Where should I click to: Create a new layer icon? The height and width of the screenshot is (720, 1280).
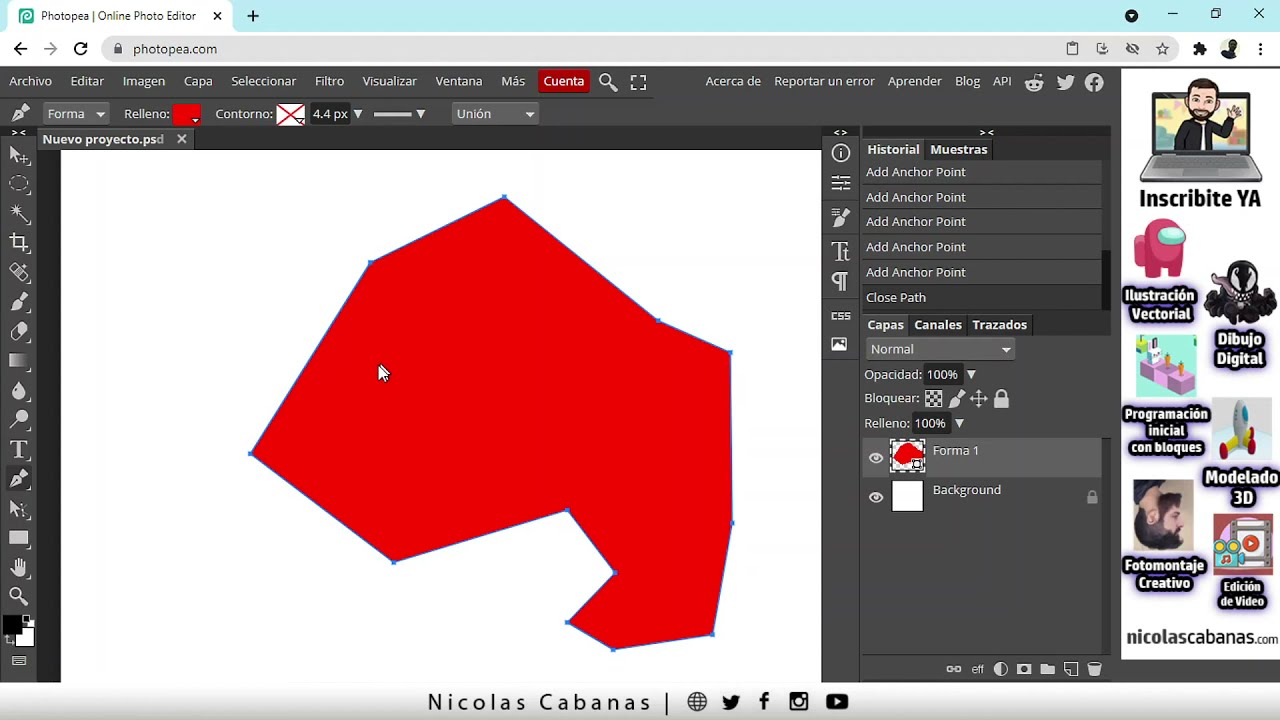click(1071, 669)
